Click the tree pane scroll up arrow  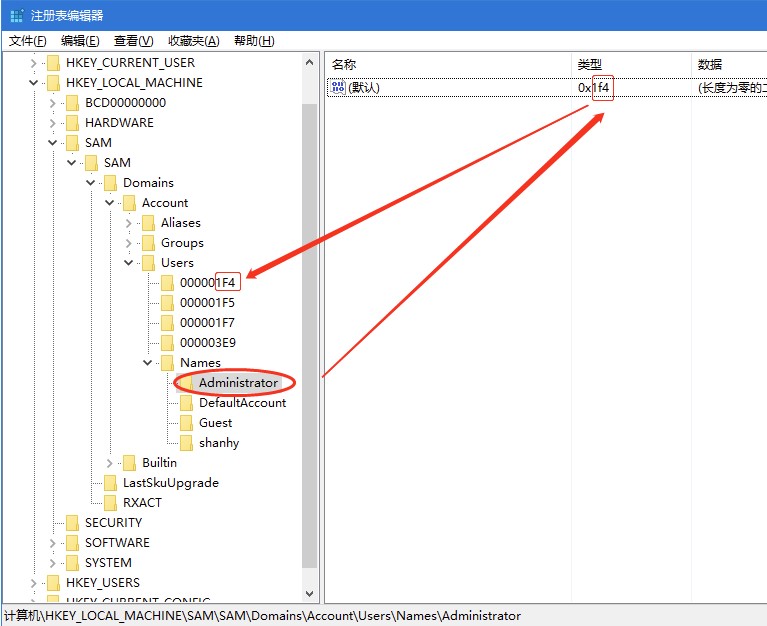pyautogui.click(x=309, y=63)
